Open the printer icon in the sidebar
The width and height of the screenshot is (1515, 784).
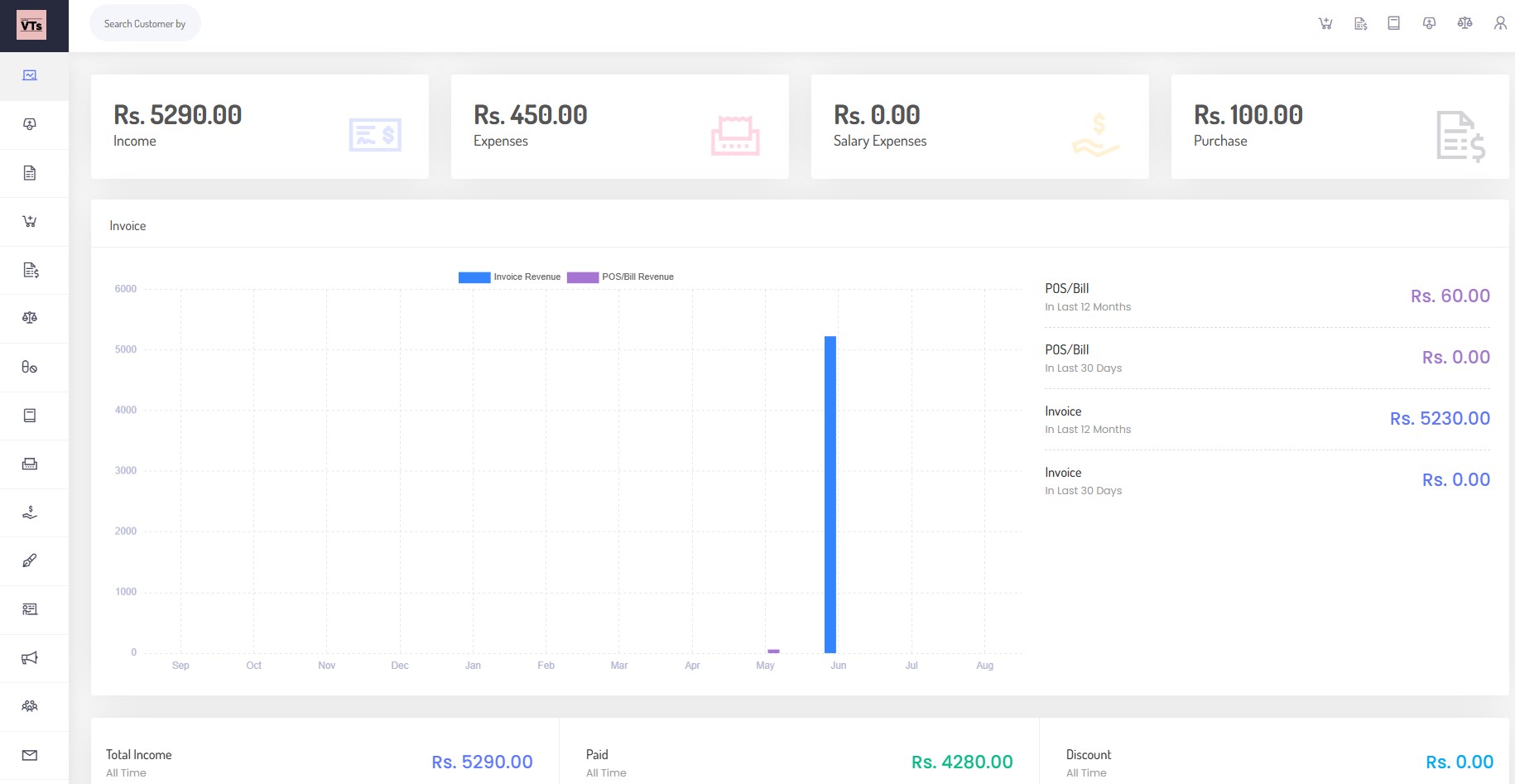[30, 464]
